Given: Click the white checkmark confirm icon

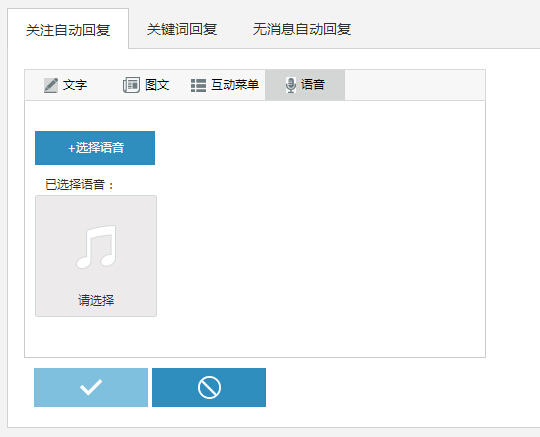Looking at the screenshot, I should point(91,387).
